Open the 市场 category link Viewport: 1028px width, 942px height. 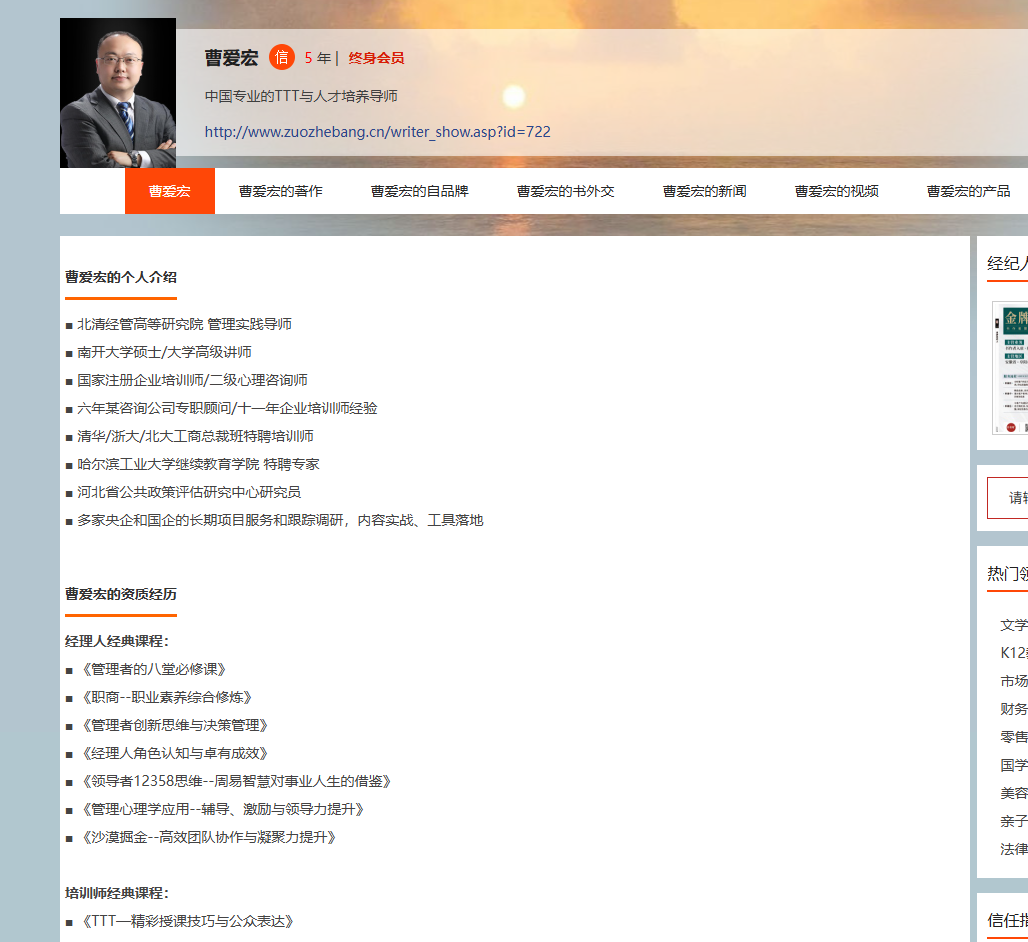pyautogui.click(x=1013, y=681)
